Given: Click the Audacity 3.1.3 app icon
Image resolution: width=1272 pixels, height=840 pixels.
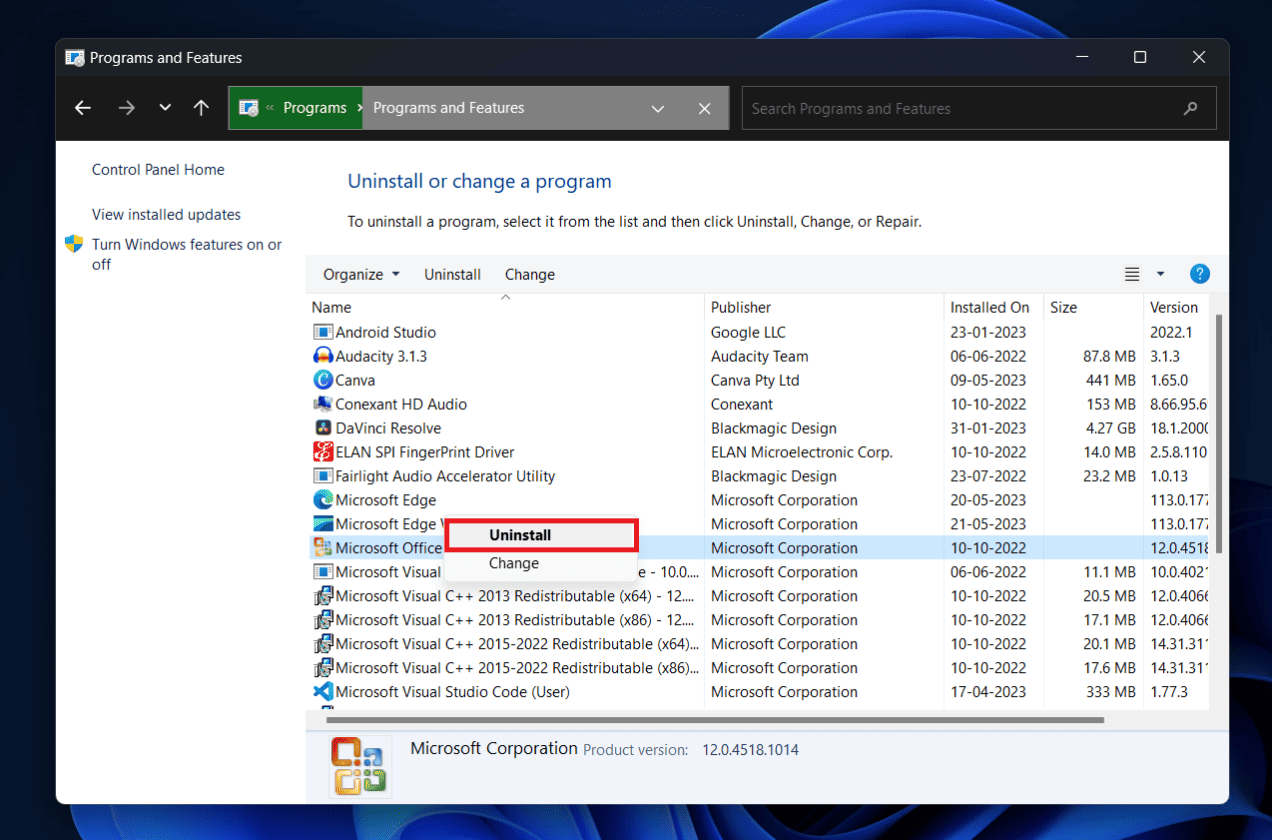Looking at the screenshot, I should [322, 356].
